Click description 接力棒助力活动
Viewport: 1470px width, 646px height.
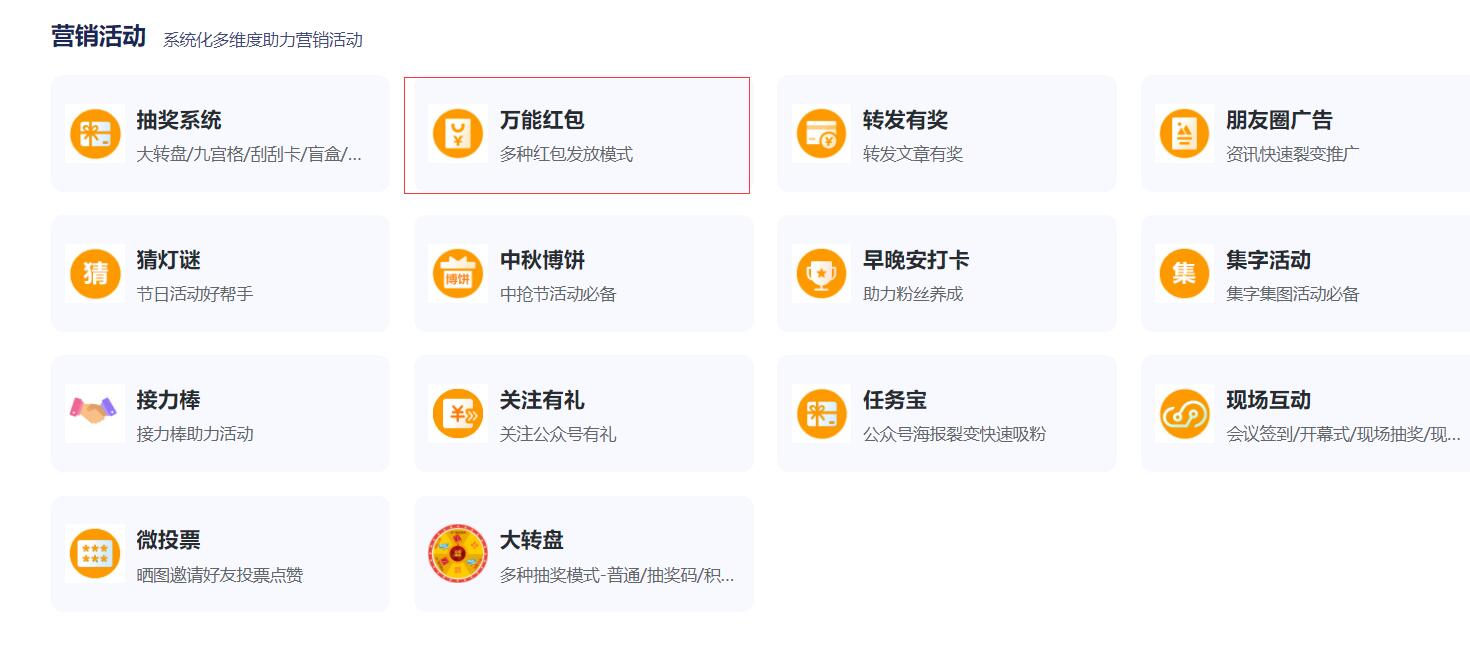(x=195, y=434)
